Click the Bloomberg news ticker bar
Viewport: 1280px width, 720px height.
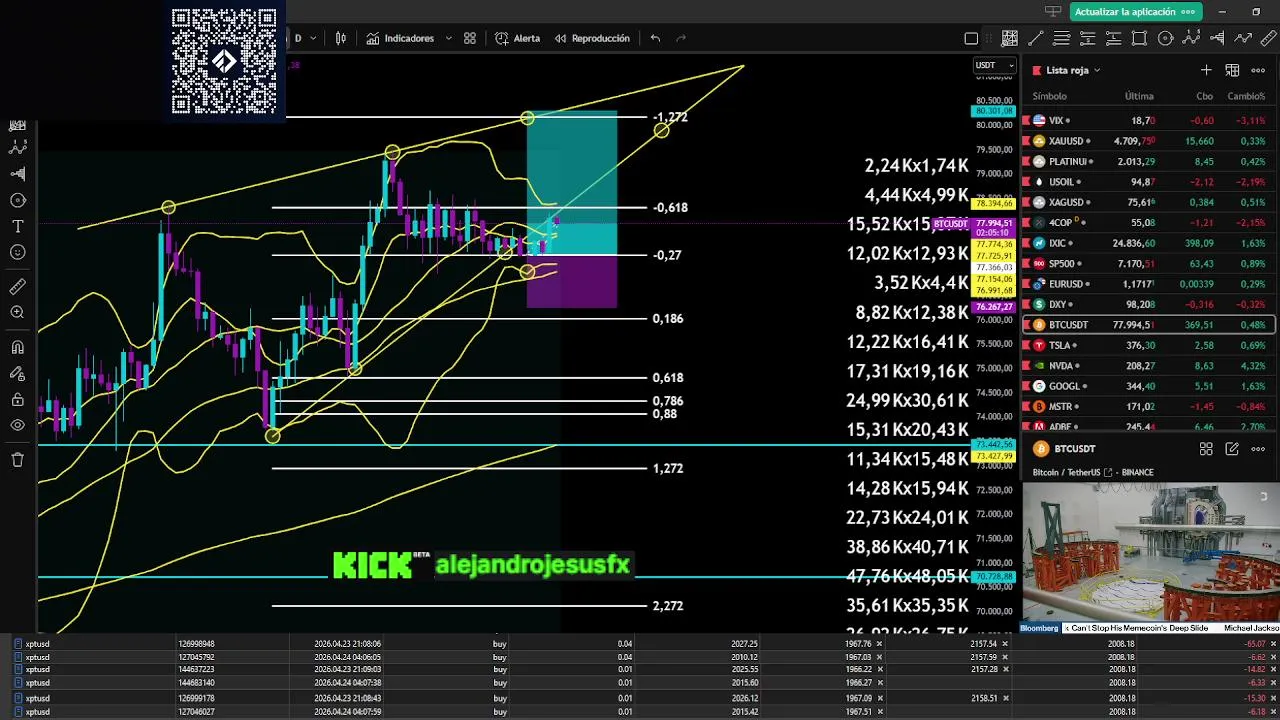coord(1149,628)
